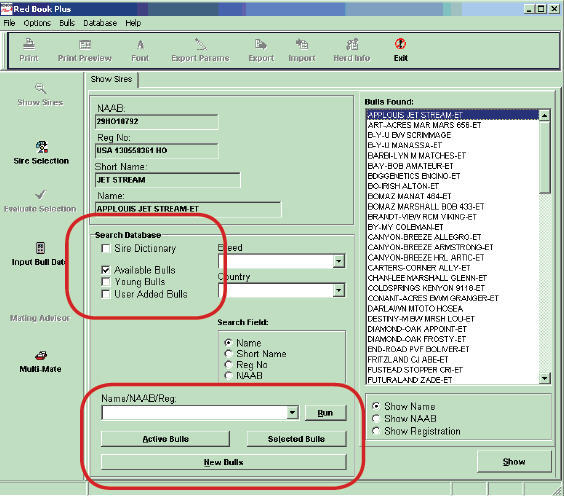
Task: Open the Bulls menu
Action: (67, 23)
